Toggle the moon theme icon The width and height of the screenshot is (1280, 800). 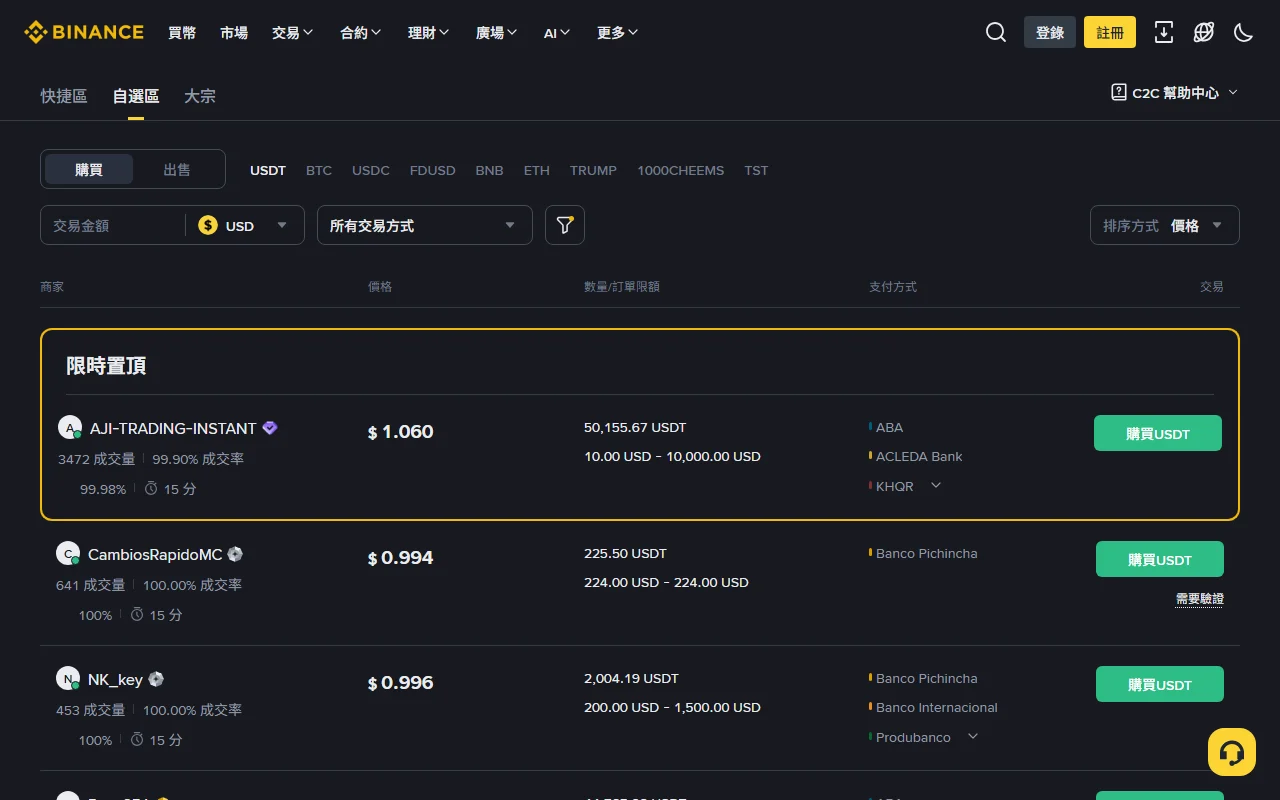[x=1244, y=32]
